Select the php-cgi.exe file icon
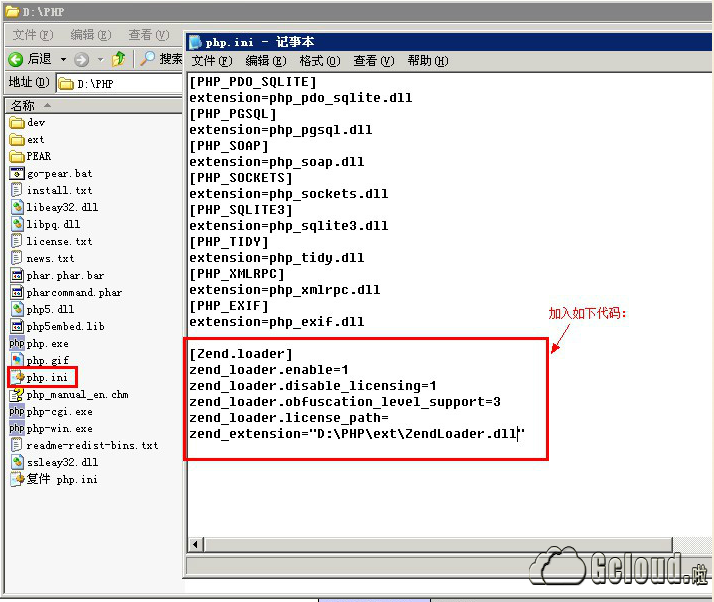Viewport: 714px width, 602px height. pyautogui.click(x=17, y=411)
